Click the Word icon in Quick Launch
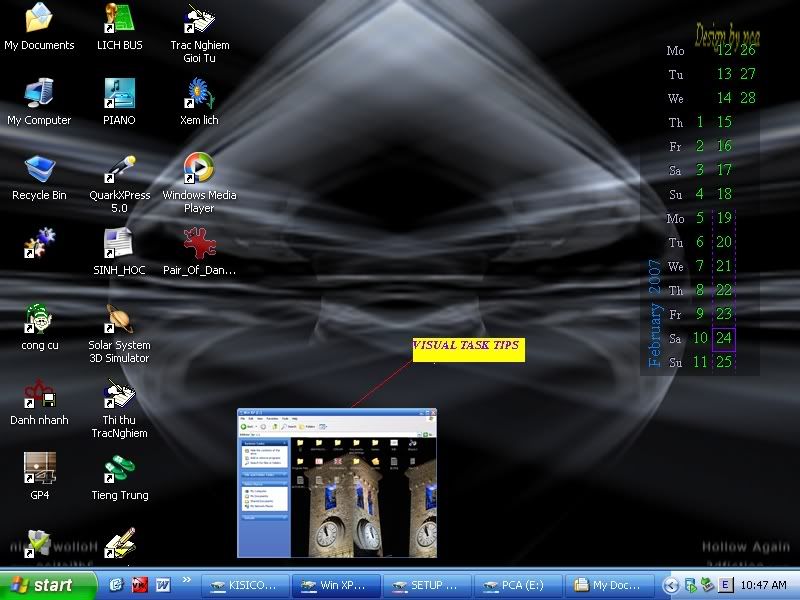Image resolution: width=800 pixels, height=600 pixels. 162,585
